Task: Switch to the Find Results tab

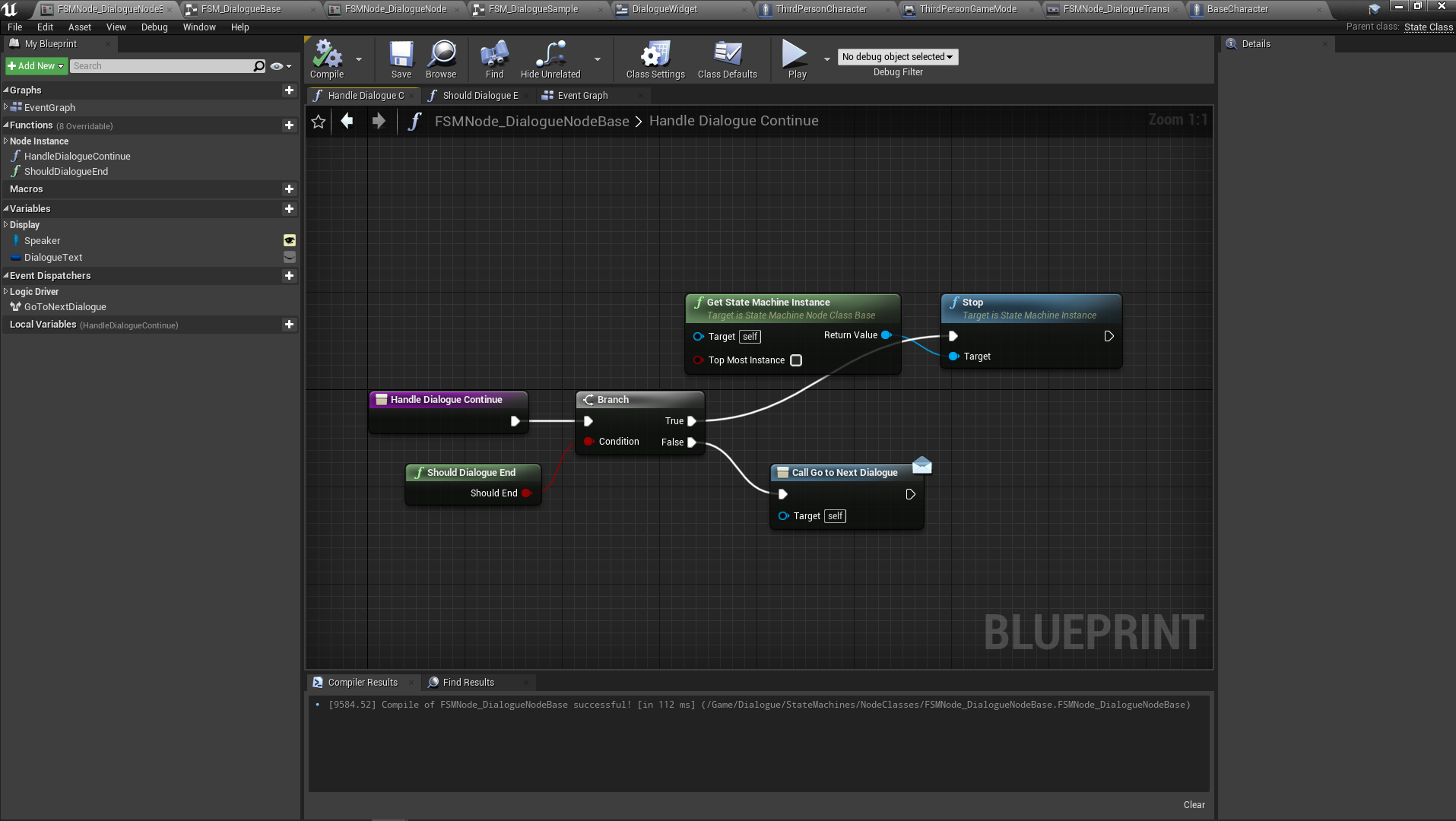Action: [468, 683]
